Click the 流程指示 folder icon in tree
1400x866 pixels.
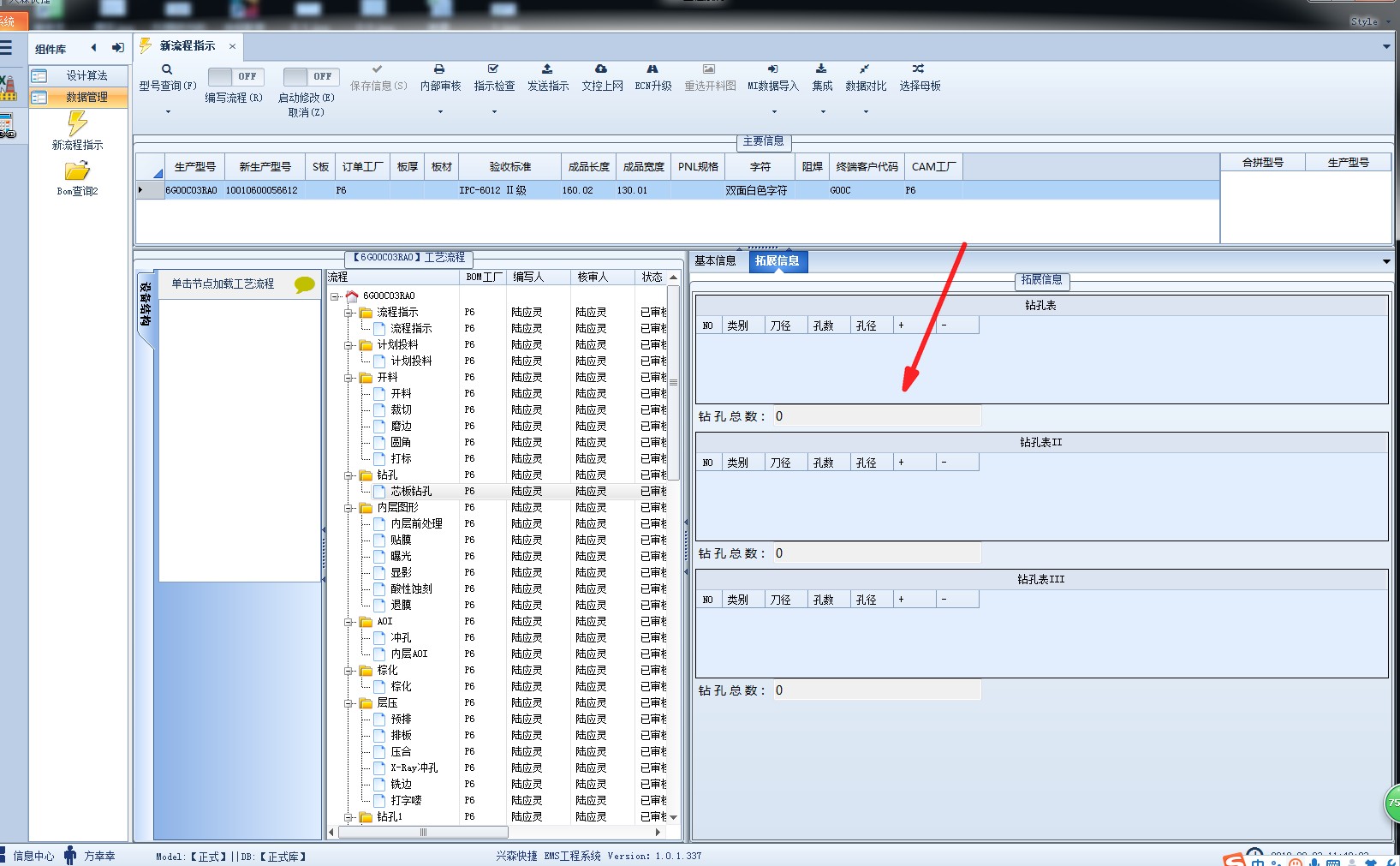[366, 313]
